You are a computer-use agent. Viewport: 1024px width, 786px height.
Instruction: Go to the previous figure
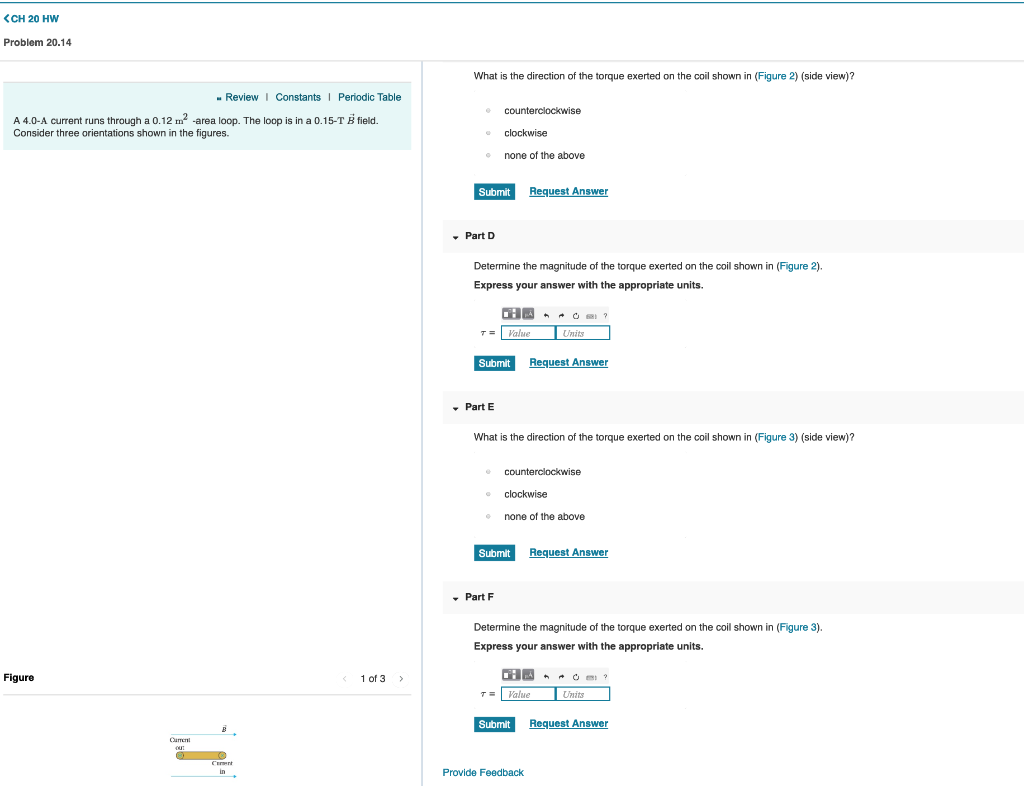point(345,678)
